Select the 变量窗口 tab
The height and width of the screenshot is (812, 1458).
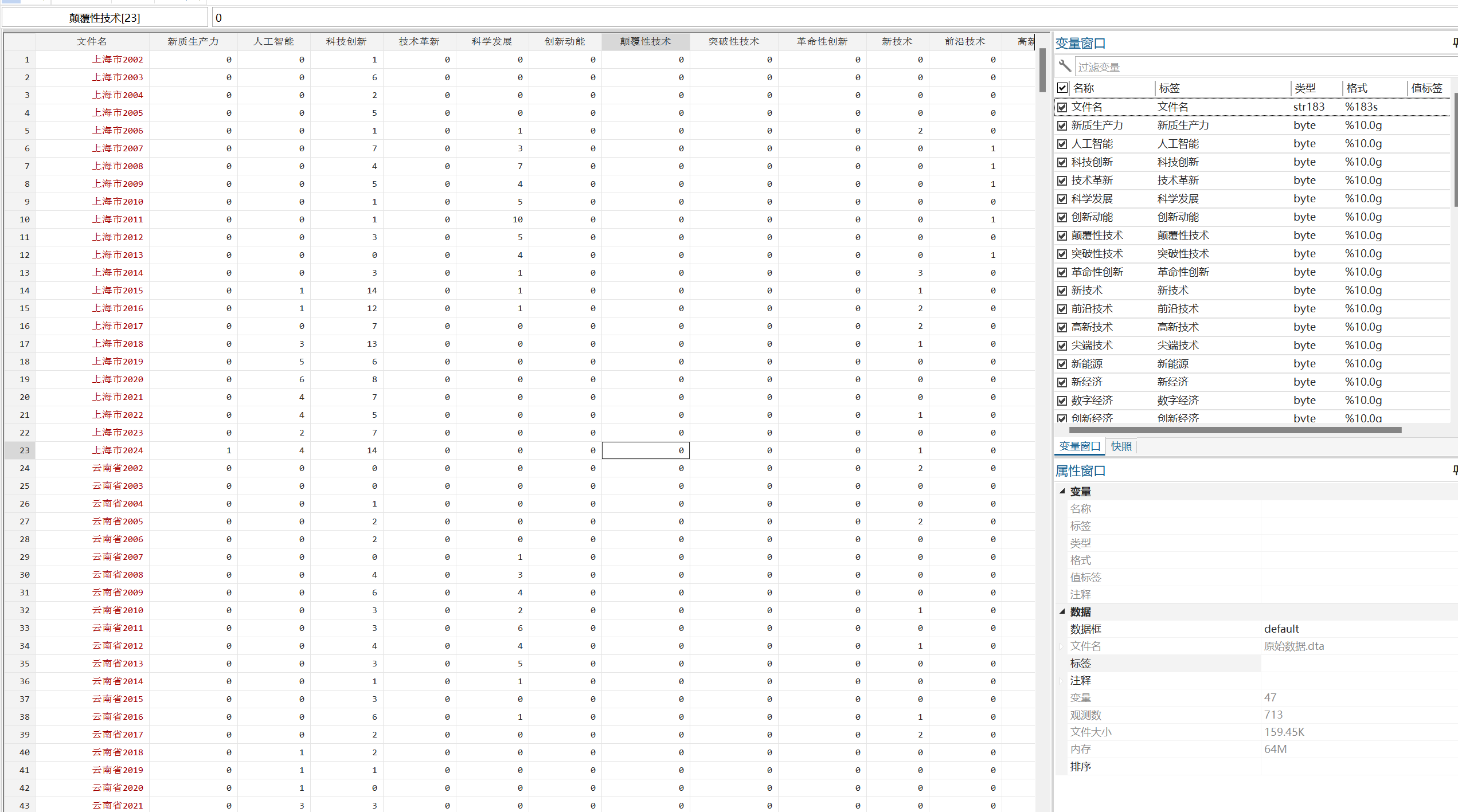1080,446
